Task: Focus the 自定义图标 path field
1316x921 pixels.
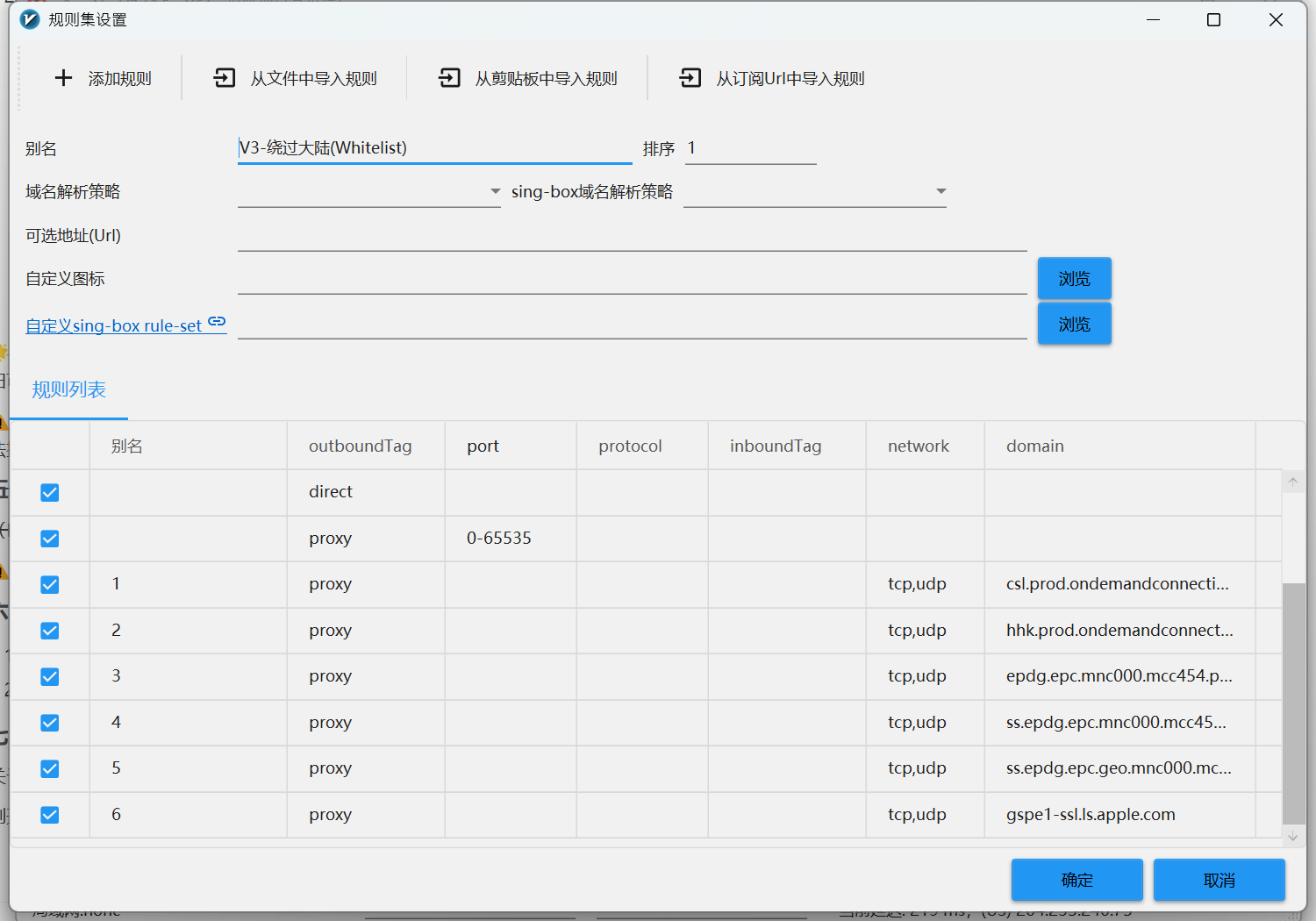Action: (633, 279)
